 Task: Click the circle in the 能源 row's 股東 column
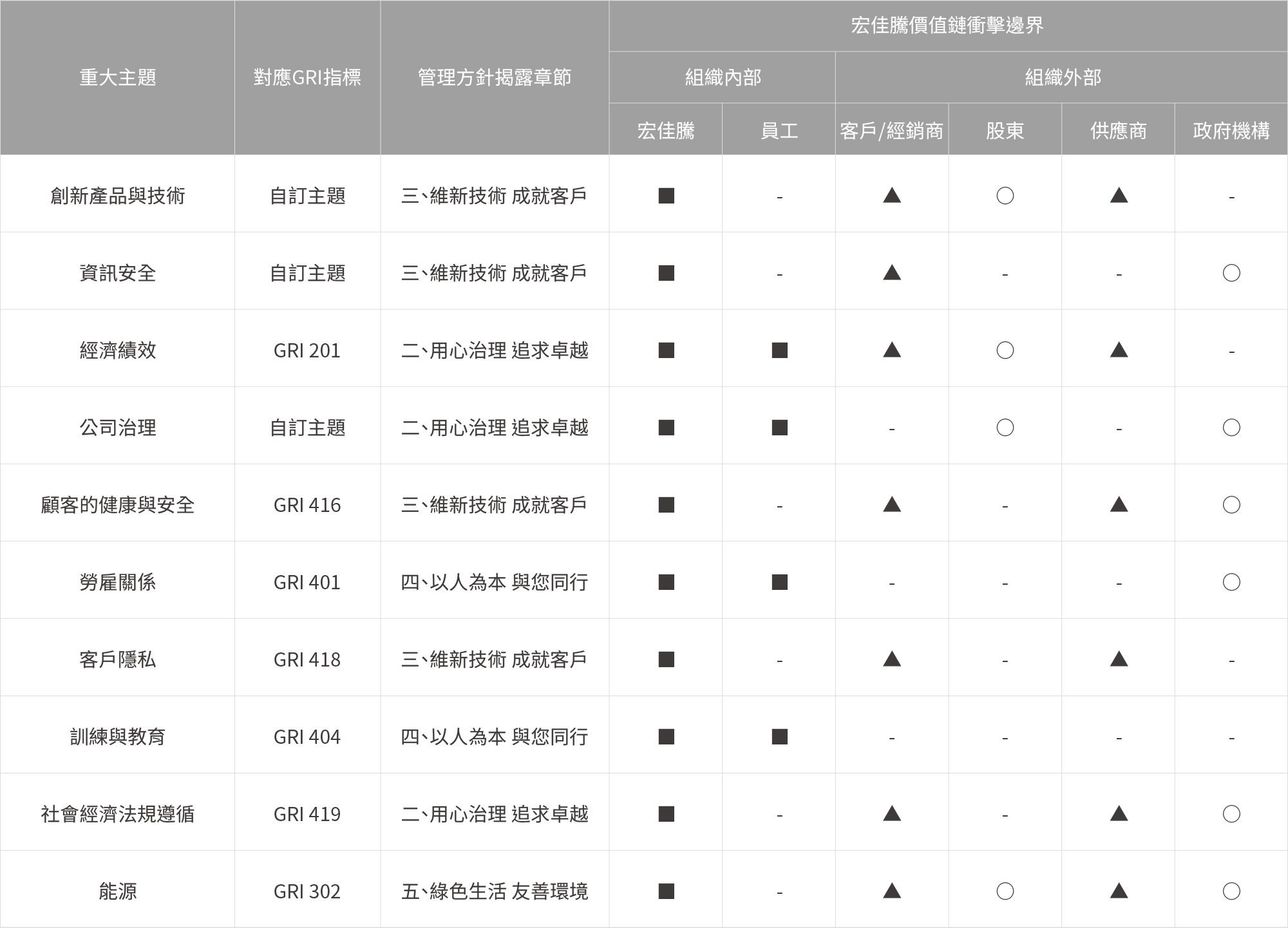tap(1005, 891)
